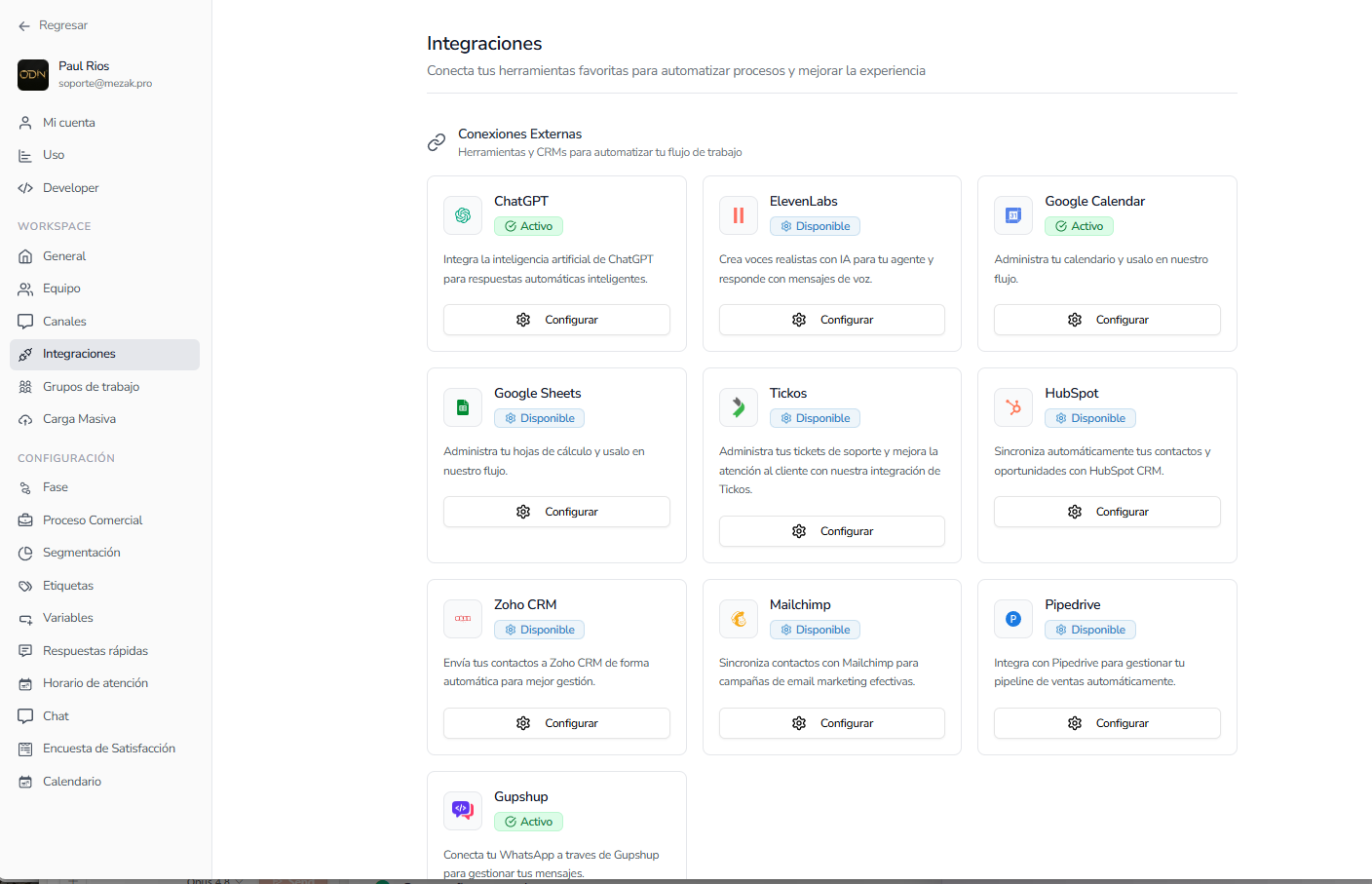Click ElevenLabs Disponible status badge
This screenshot has height=884, width=1372.
coord(815,226)
